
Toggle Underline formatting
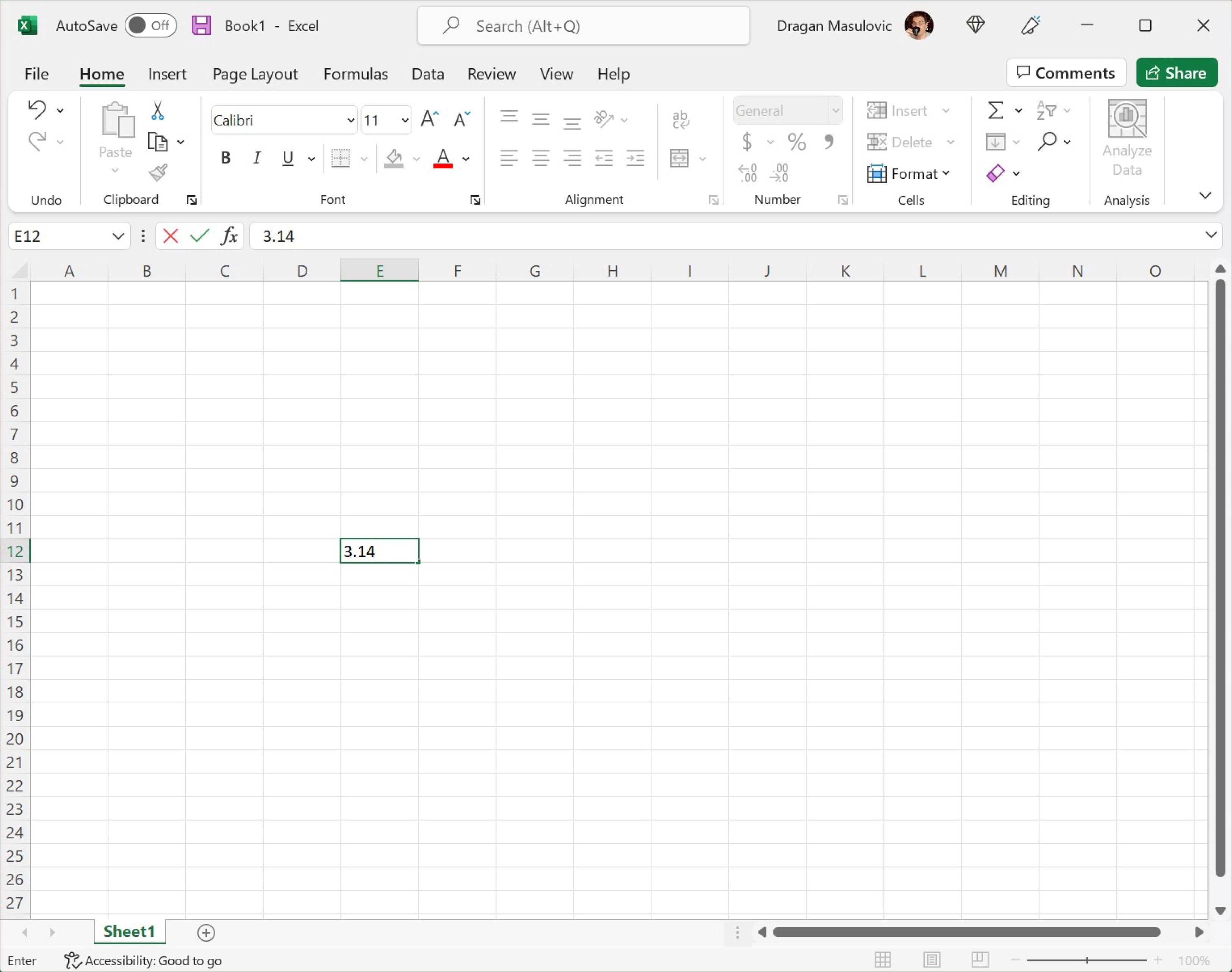click(288, 158)
